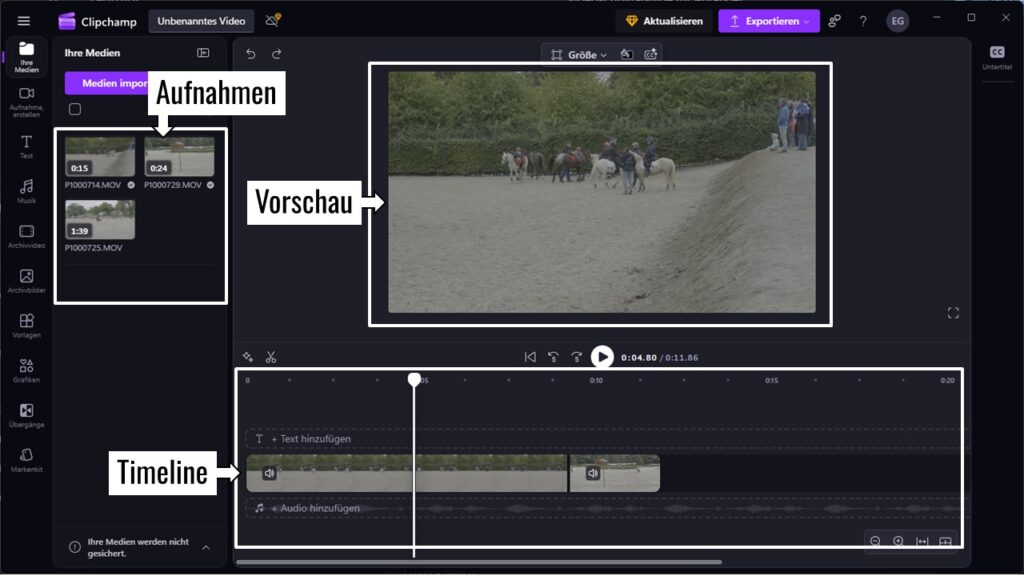Viewport: 1024px width, 576px height.
Task: Open the hamburger menu top left
Action: point(24,19)
